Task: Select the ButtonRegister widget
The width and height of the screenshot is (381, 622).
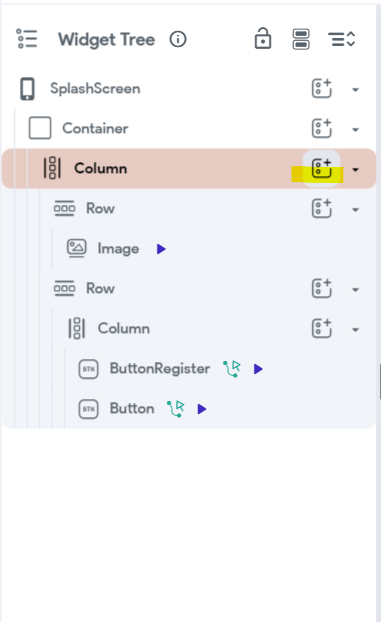Action: coord(160,369)
